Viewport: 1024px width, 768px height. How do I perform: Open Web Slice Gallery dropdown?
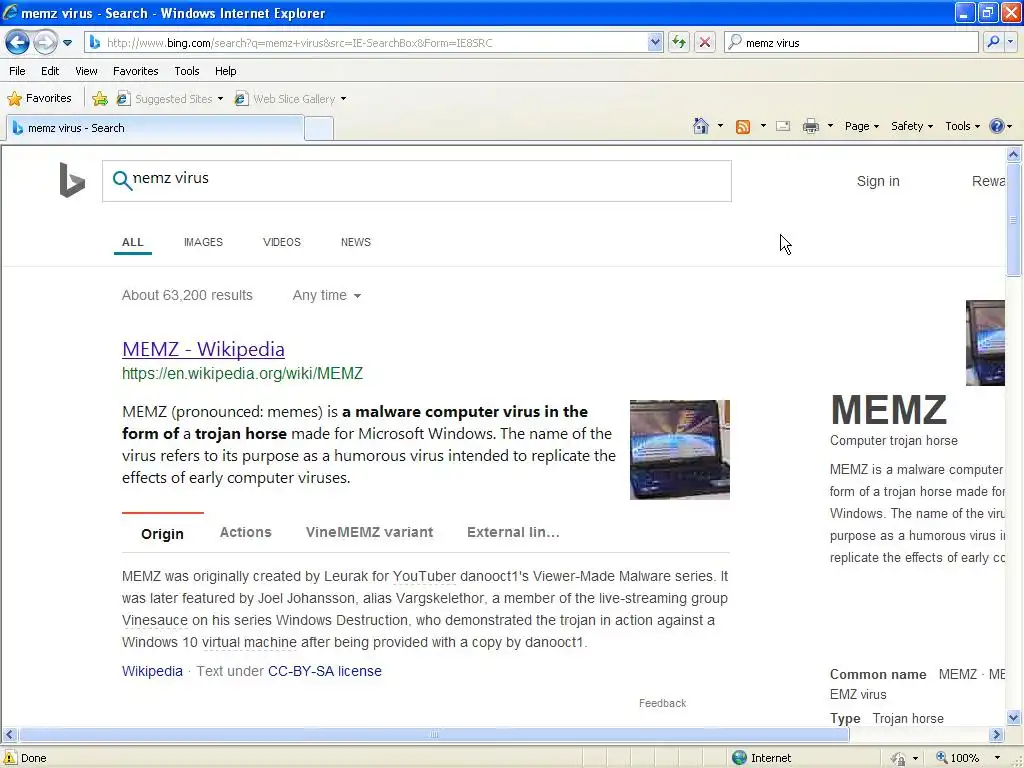291,99
